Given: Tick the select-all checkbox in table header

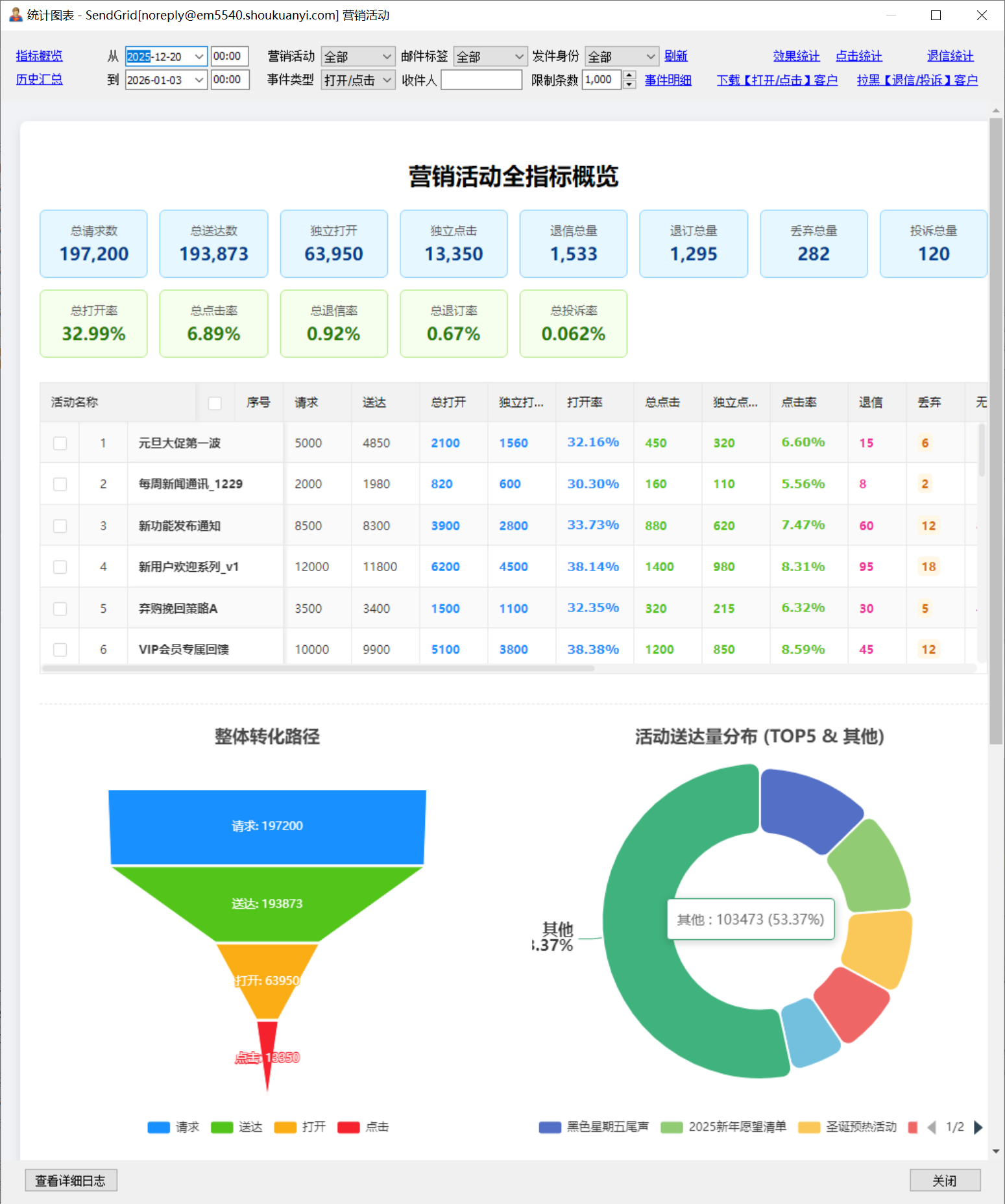Looking at the screenshot, I should (215, 403).
